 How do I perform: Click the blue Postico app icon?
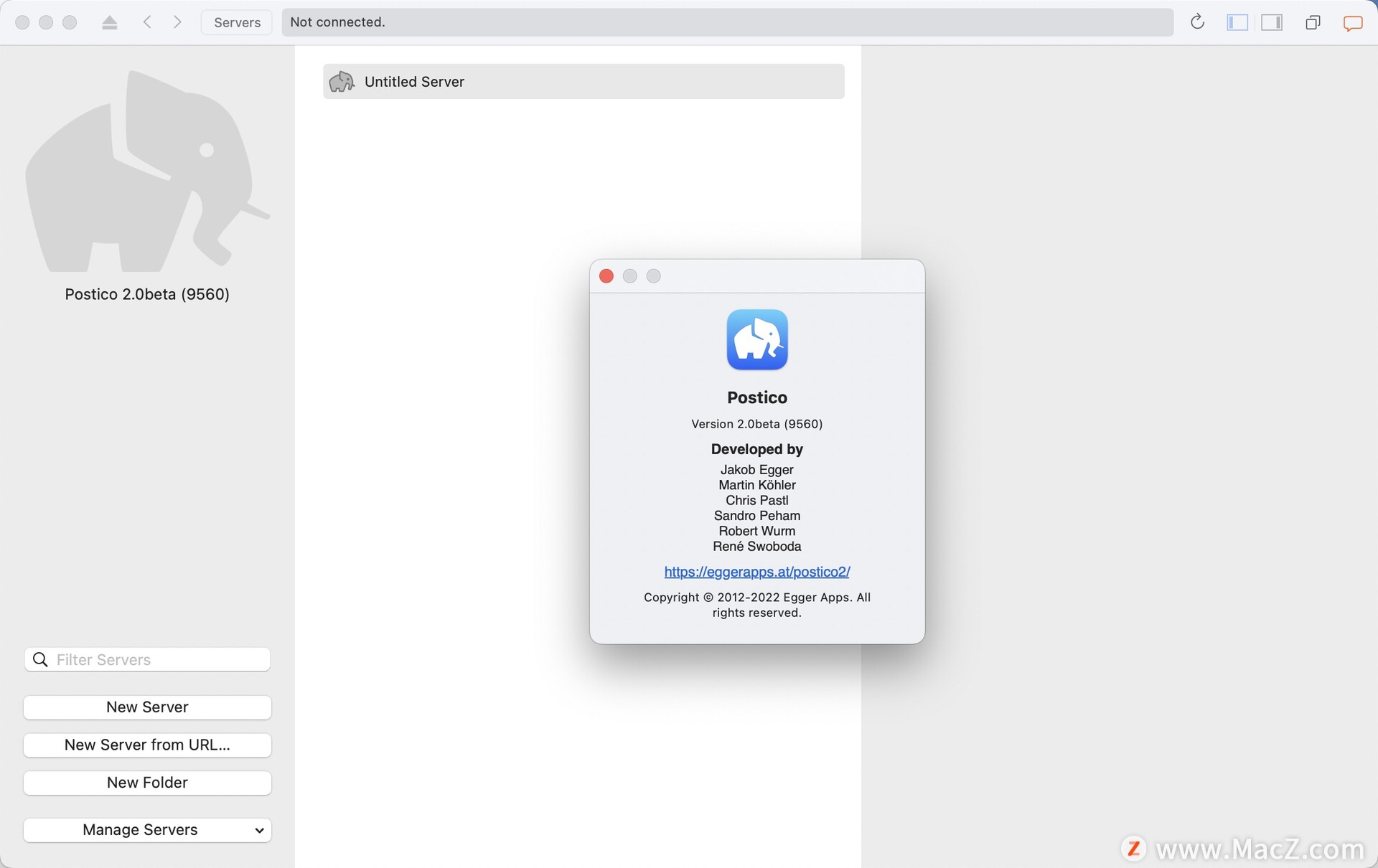[x=756, y=340]
